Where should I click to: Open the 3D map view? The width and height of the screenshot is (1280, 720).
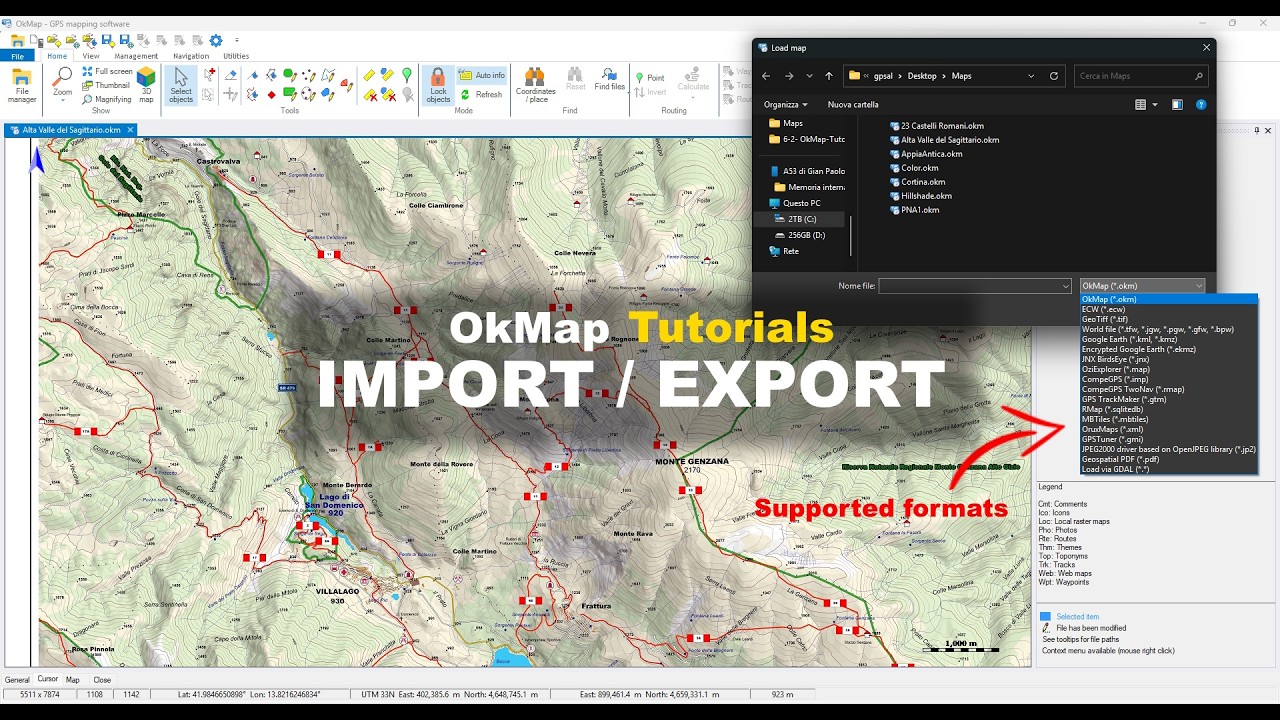[x=146, y=85]
